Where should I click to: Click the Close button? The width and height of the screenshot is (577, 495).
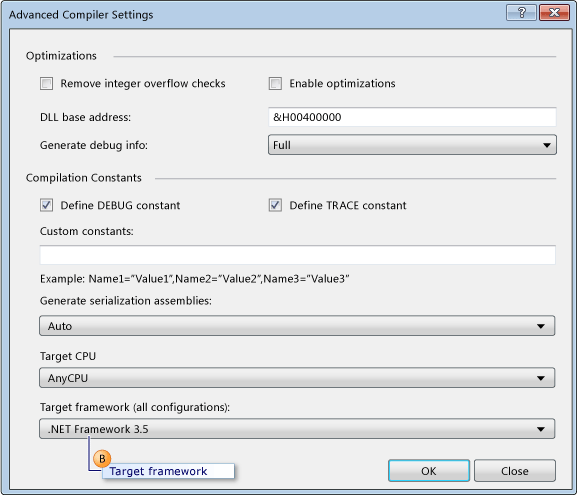514,471
